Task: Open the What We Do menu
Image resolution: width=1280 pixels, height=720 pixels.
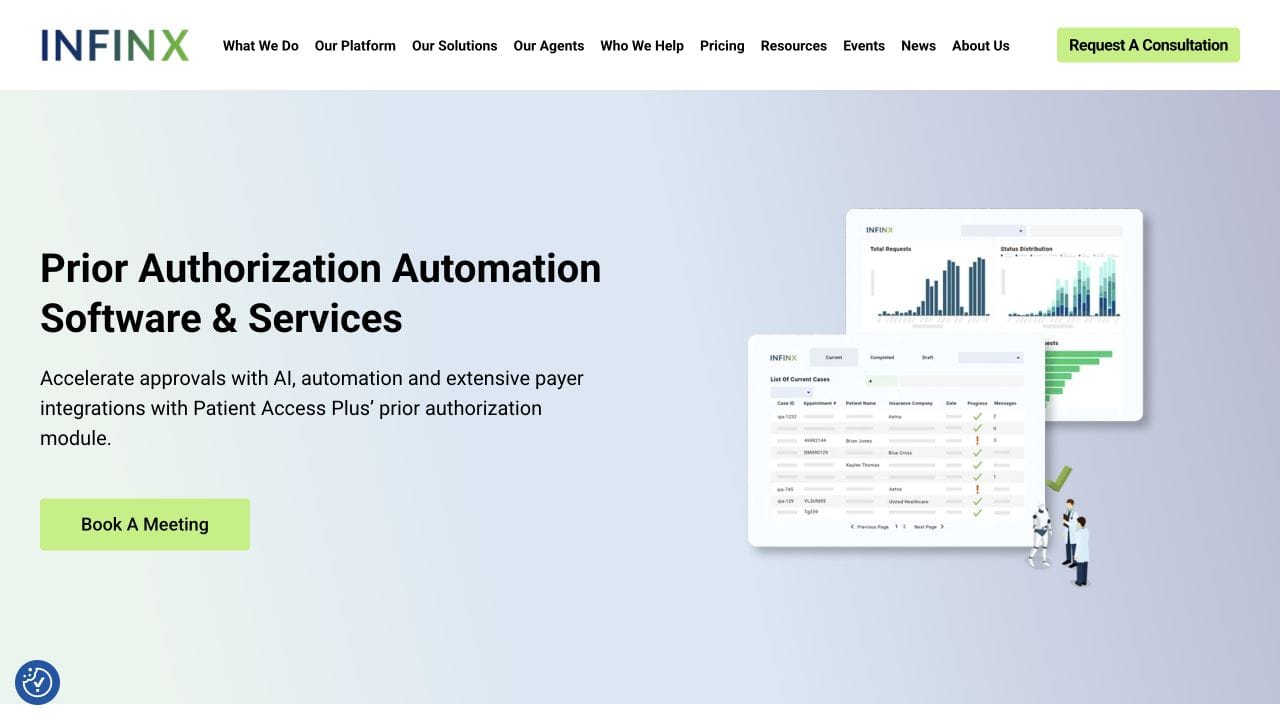Action: point(261,46)
